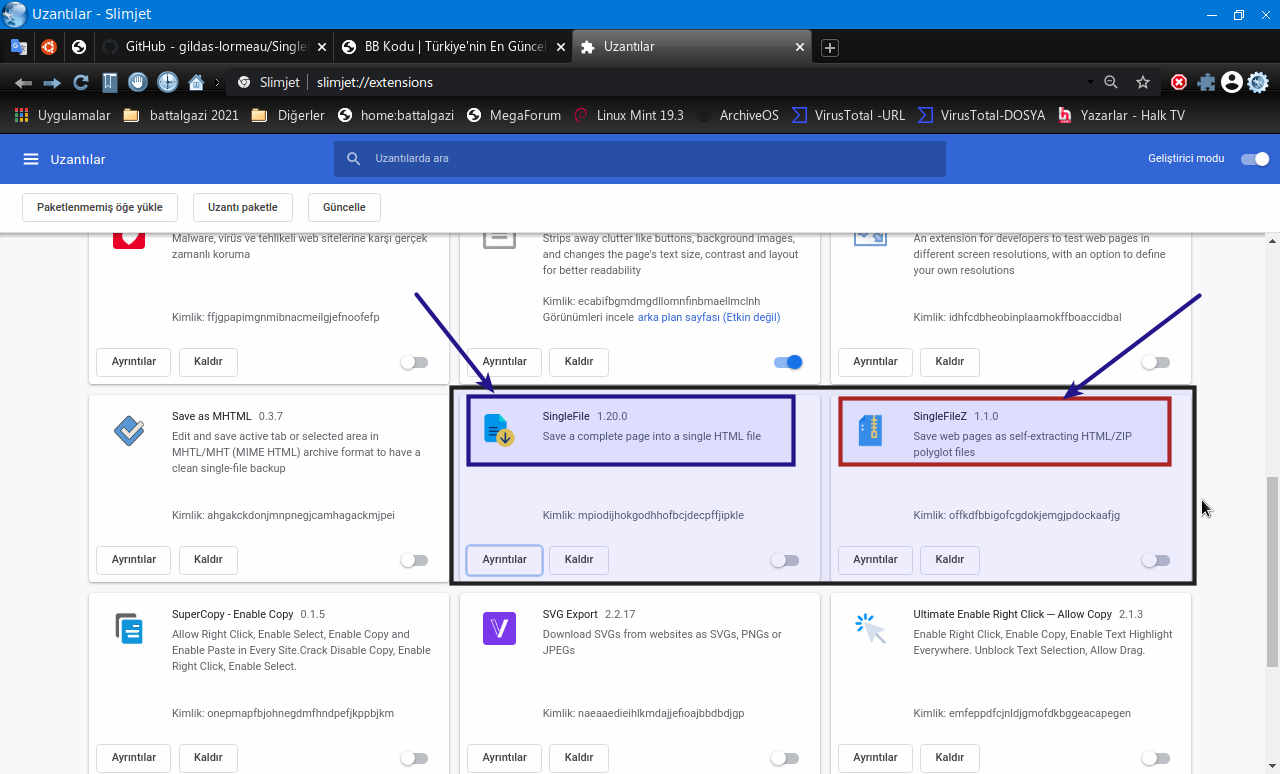Close the BB Kodu tab
This screenshot has width=1280, height=774.
pyautogui.click(x=561, y=46)
